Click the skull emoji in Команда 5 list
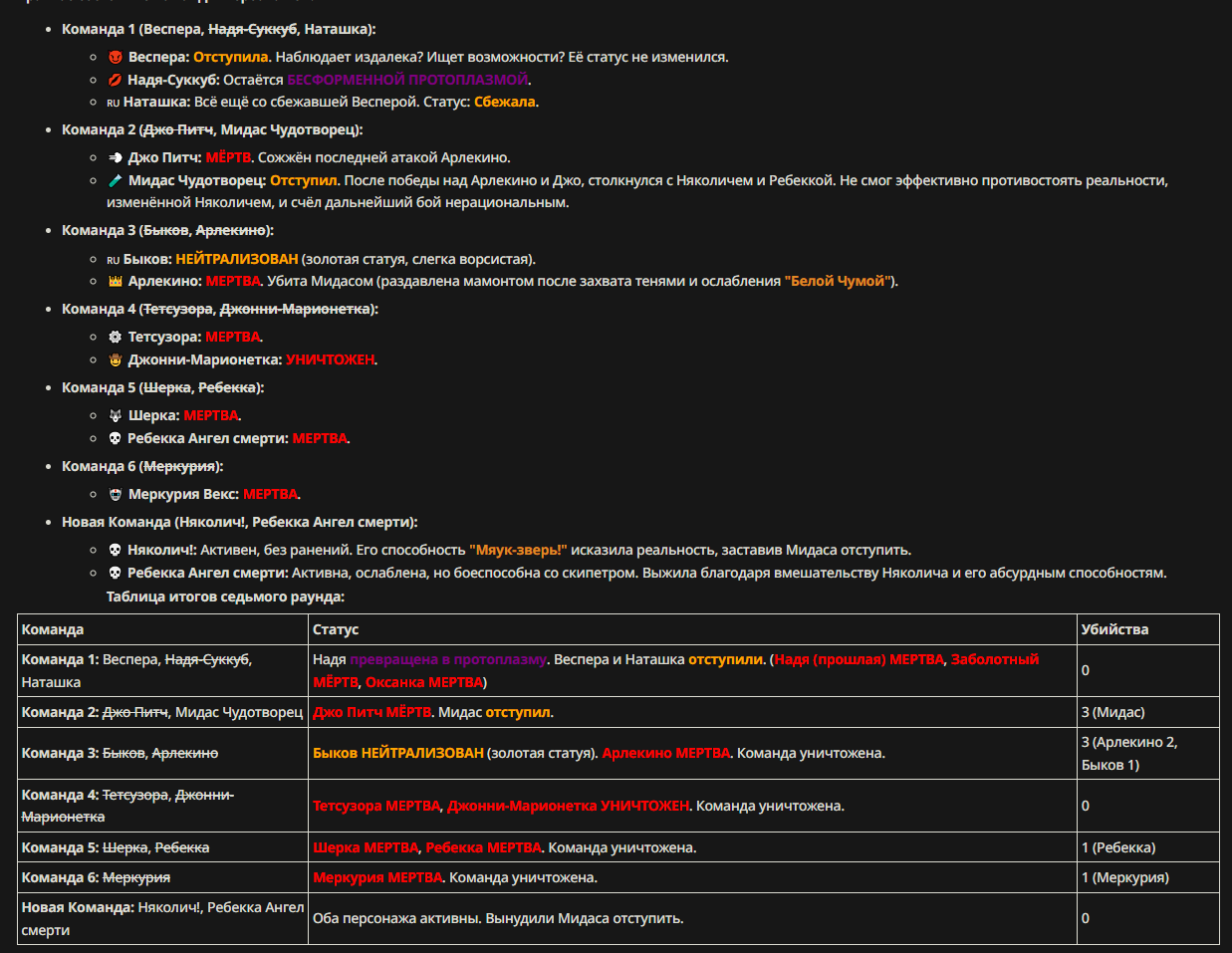This screenshot has width=1232, height=953. (x=115, y=438)
